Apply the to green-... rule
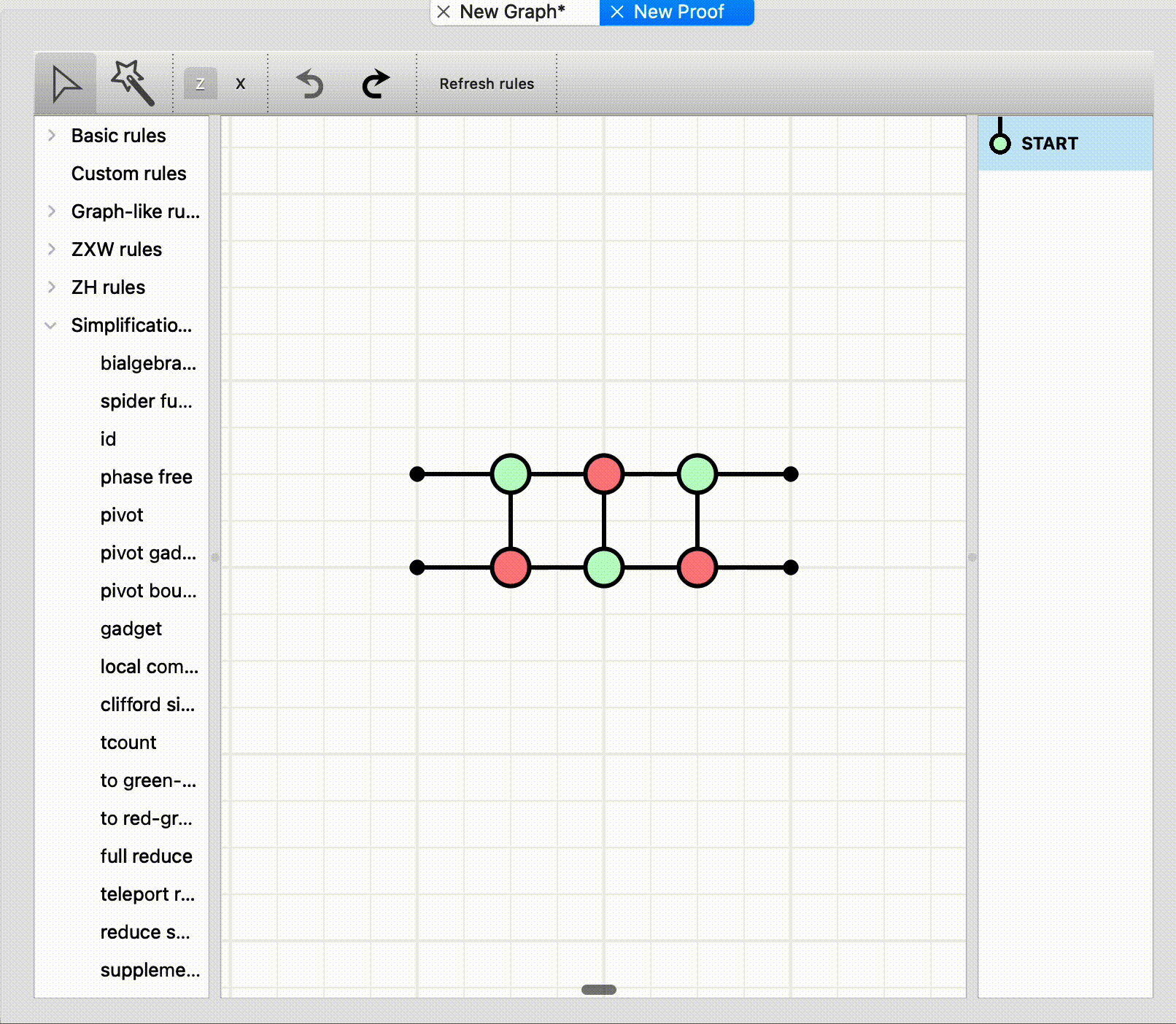1176x1024 pixels. pos(149,780)
